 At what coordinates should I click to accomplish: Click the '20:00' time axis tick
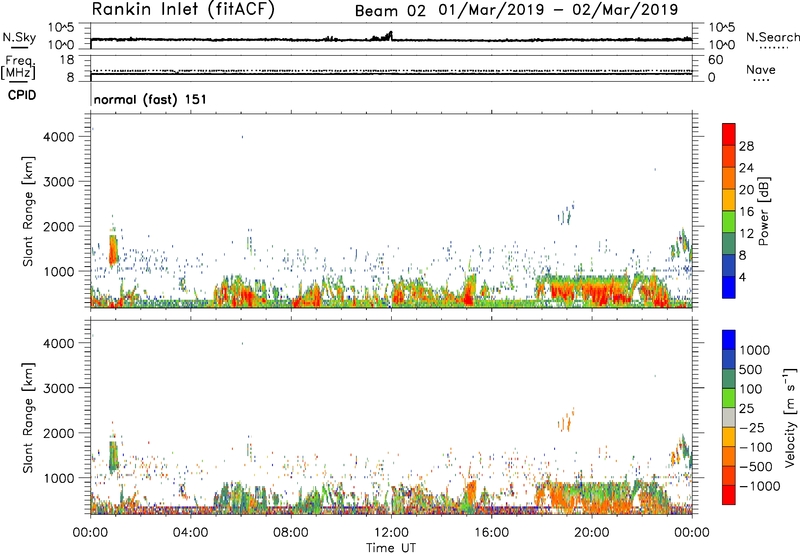coord(592,533)
